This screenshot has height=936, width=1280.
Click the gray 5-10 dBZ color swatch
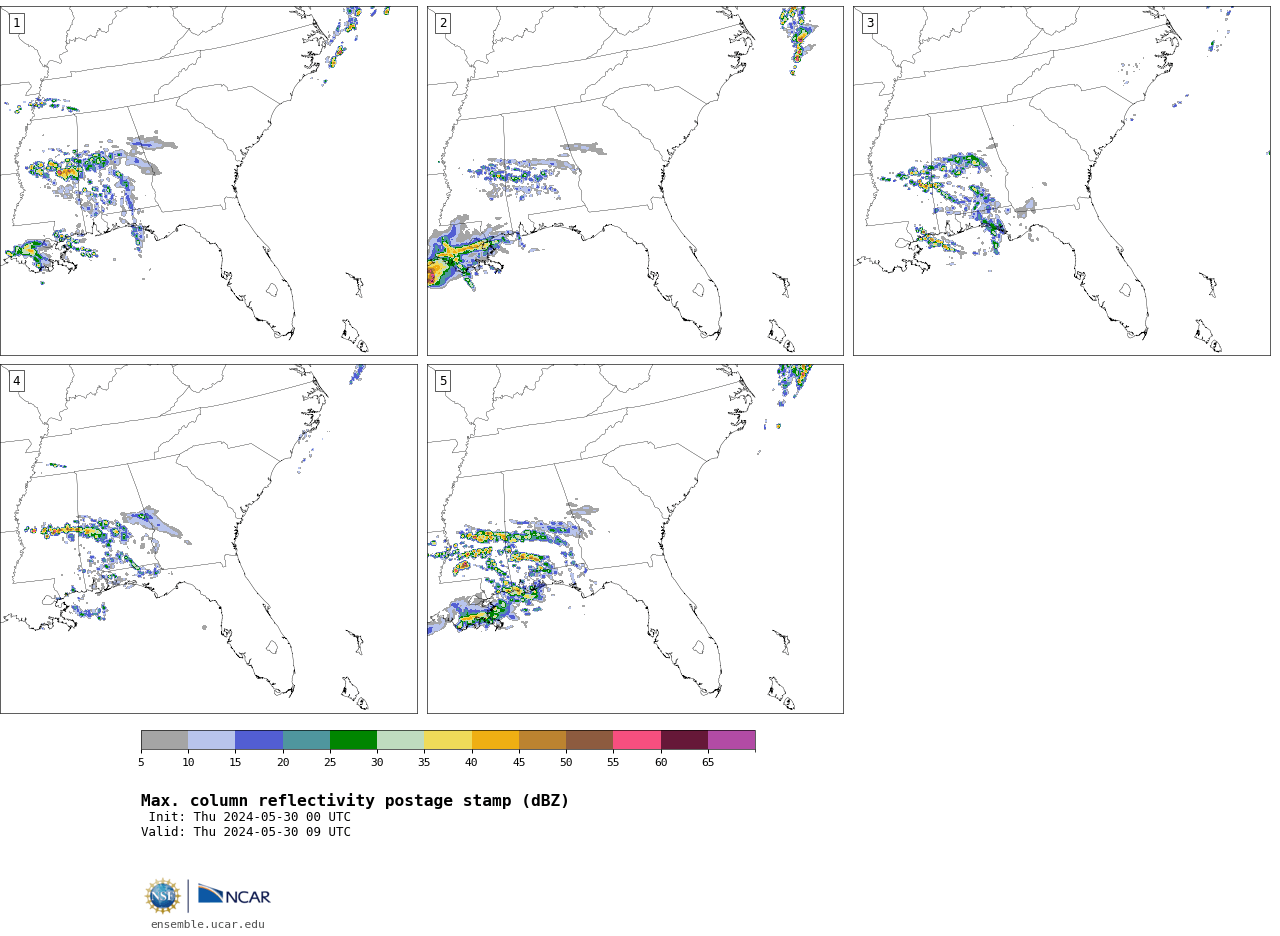tap(164, 740)
